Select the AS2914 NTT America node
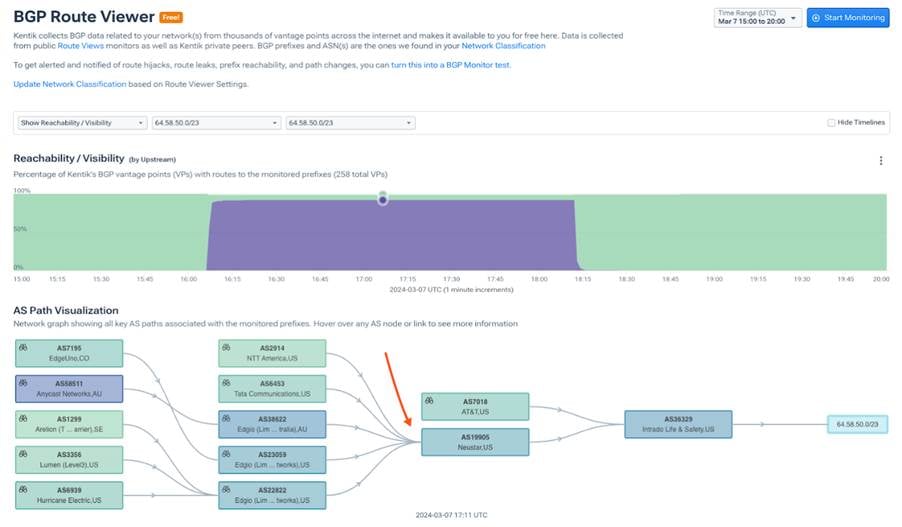 pyautogui.click(x=272, y=353)
